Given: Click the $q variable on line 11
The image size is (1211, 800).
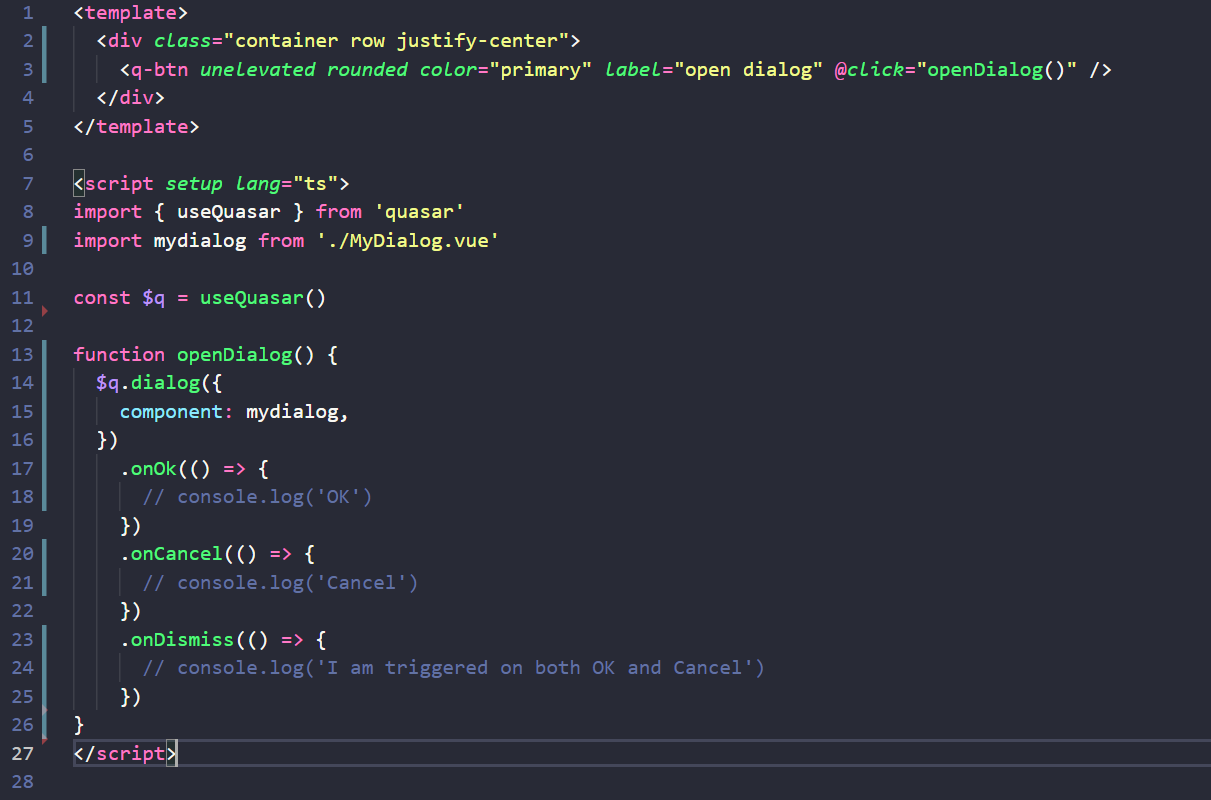Looking at the screenshot, I should 154,297.
